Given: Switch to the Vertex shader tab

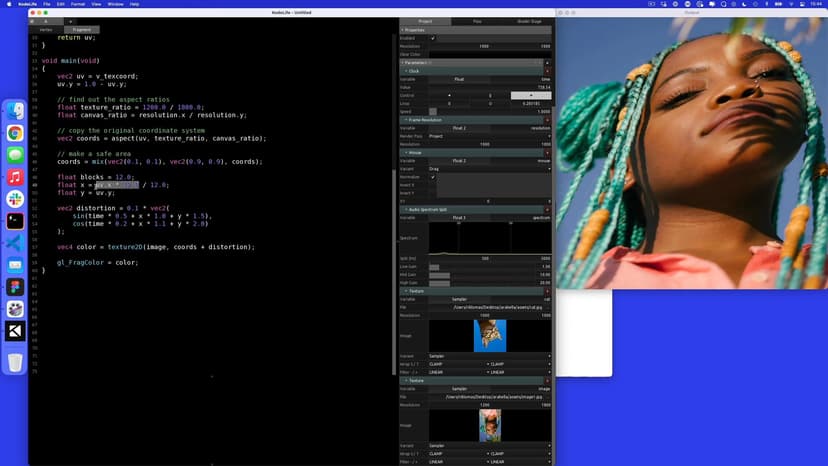Looking at the screenshot, I should coord(45,29).
